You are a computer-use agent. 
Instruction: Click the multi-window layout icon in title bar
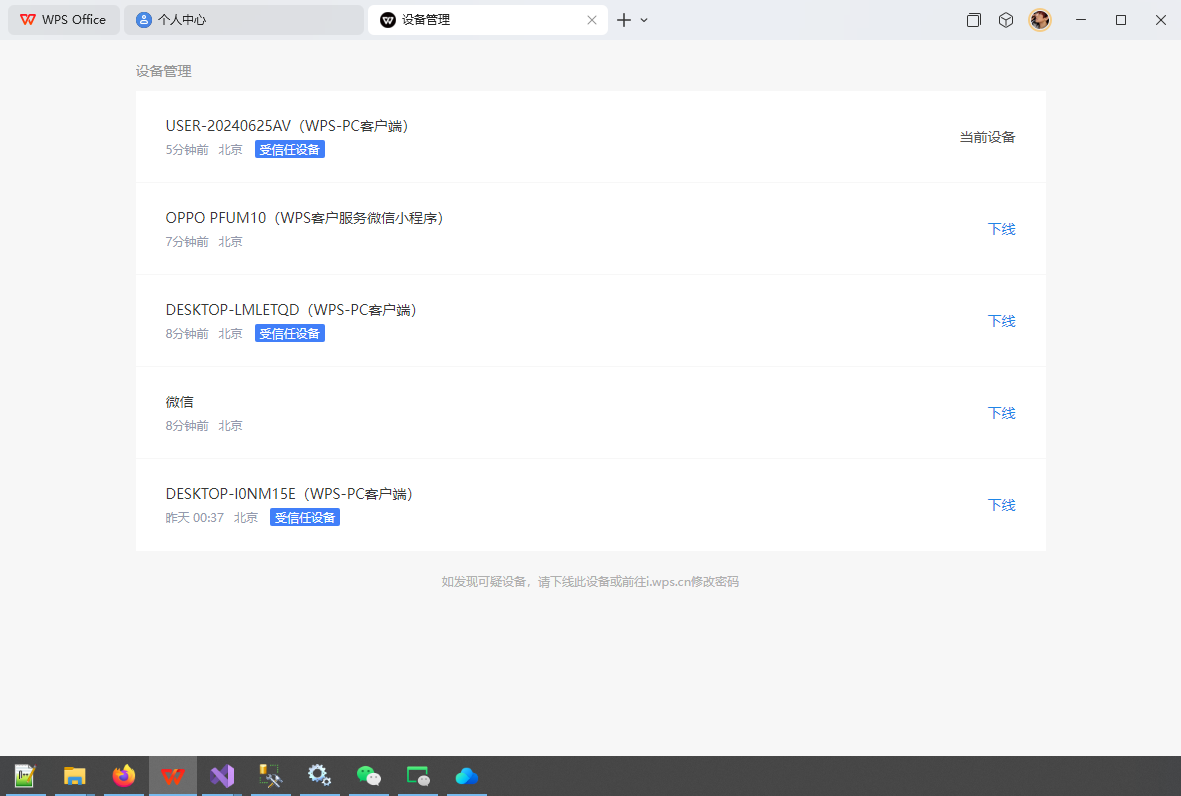[x=974, y=20]
